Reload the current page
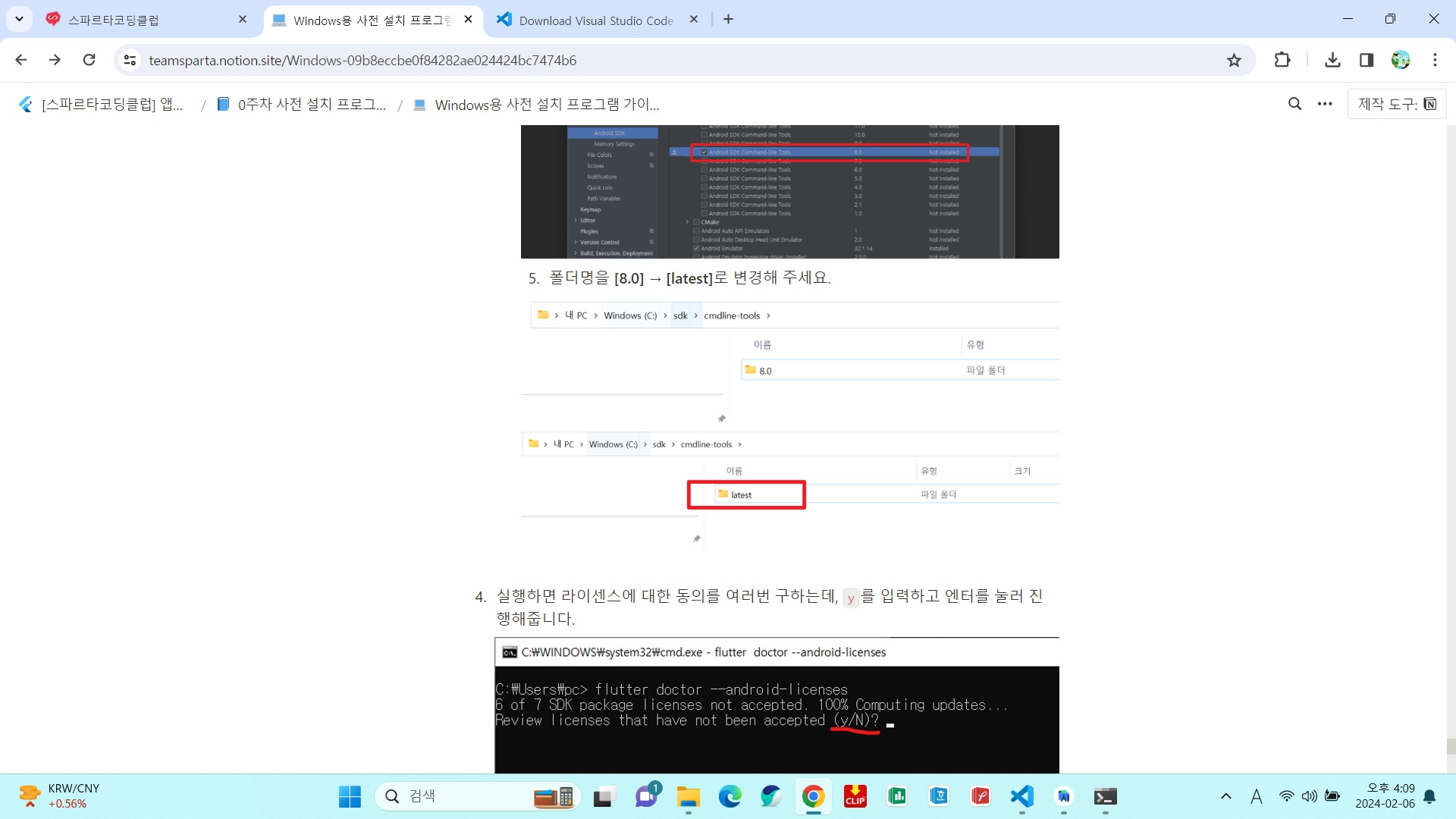This screenshot has height=819, width=1456. click(89, 60)
